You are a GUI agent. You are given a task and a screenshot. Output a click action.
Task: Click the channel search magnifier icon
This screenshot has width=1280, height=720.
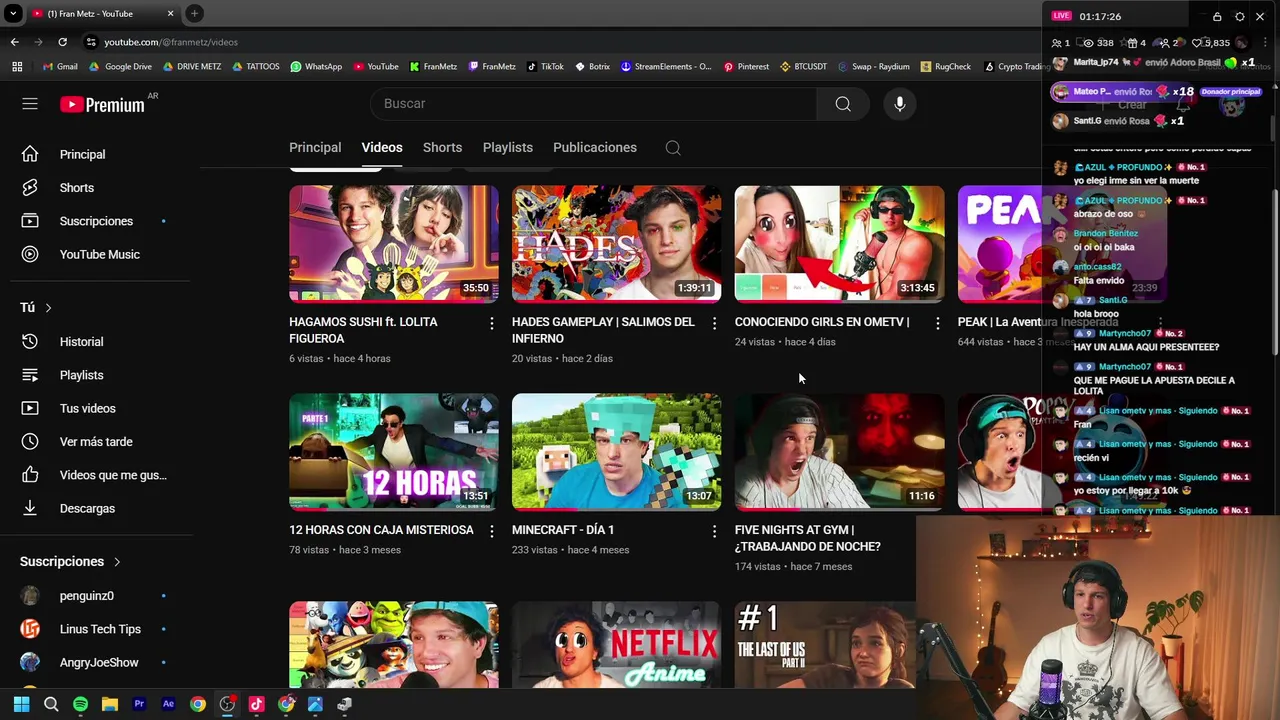673,148
